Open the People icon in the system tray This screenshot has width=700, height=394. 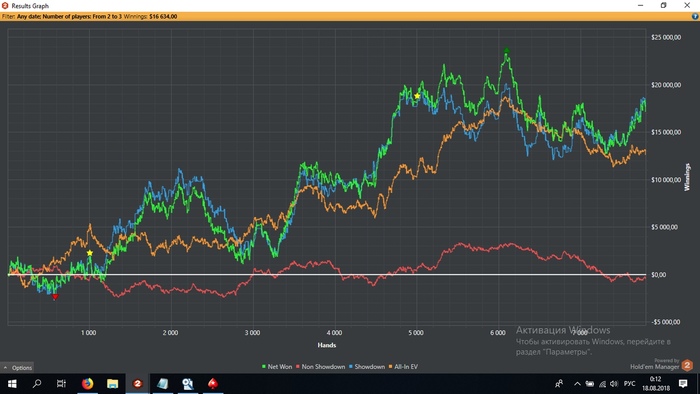pyautogui.click(x=559, y=384)
